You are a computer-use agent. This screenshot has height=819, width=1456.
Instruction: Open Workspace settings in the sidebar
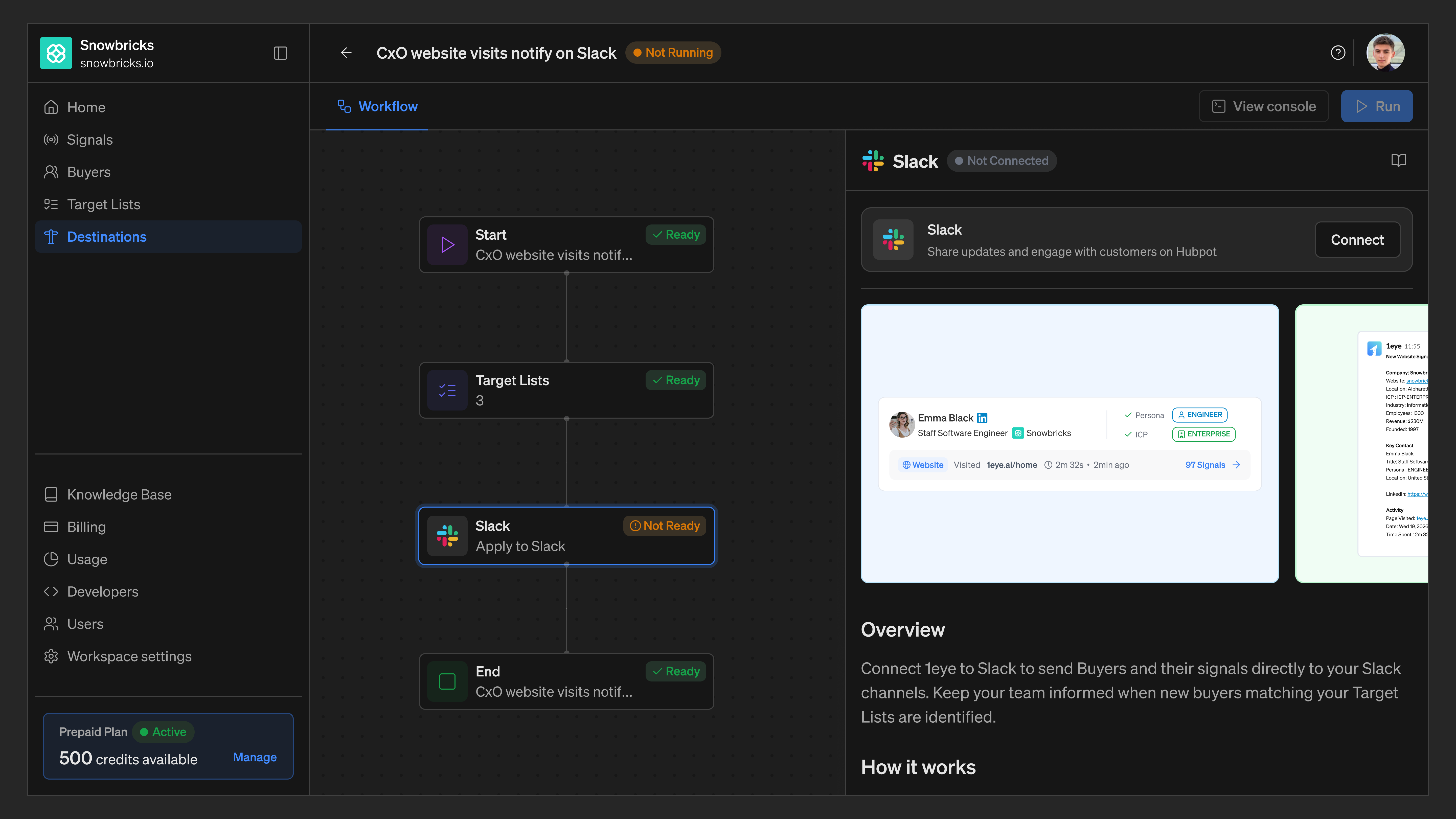pos(168,656)
